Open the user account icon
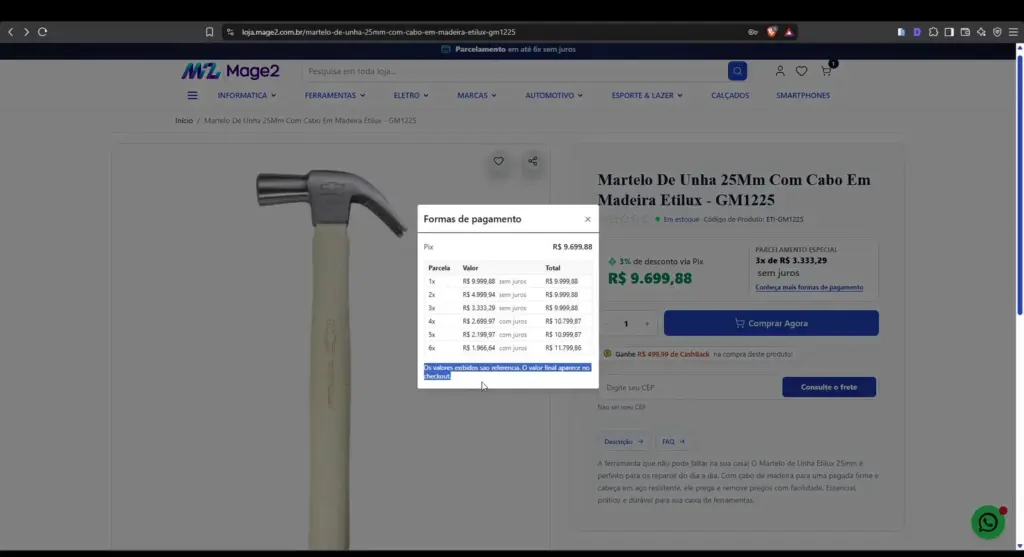Image resolution: width=1024 pixels, height=557 pixels. 780,71
